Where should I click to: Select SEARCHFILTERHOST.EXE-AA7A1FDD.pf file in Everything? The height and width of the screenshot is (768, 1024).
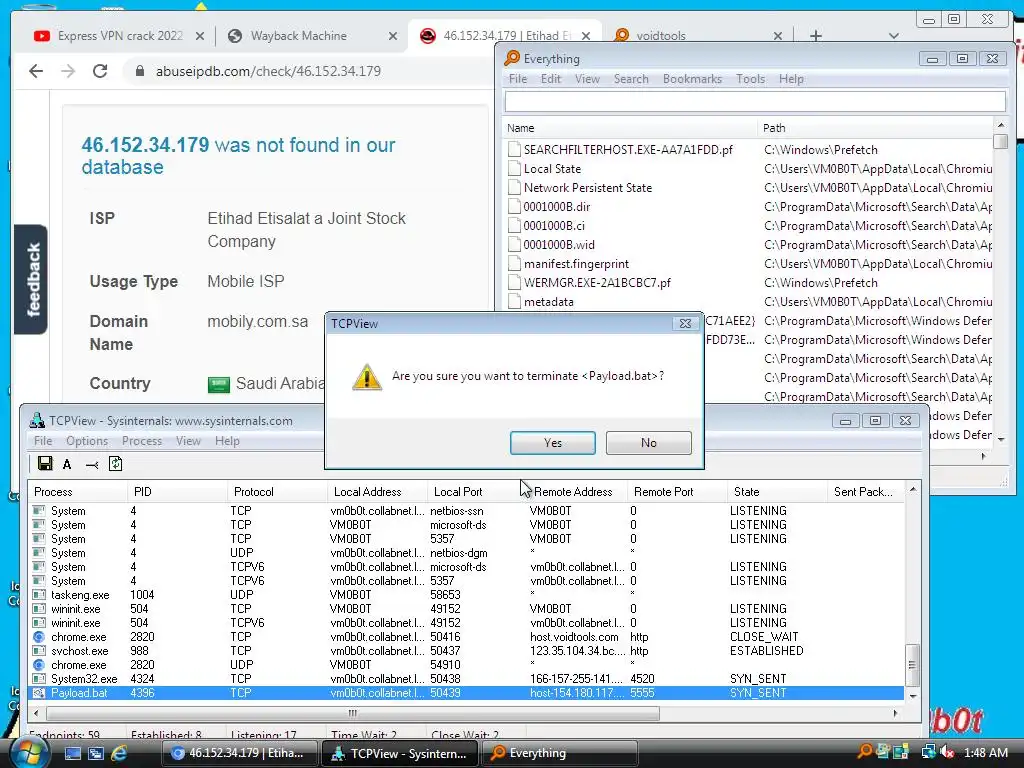coord(628,150)
